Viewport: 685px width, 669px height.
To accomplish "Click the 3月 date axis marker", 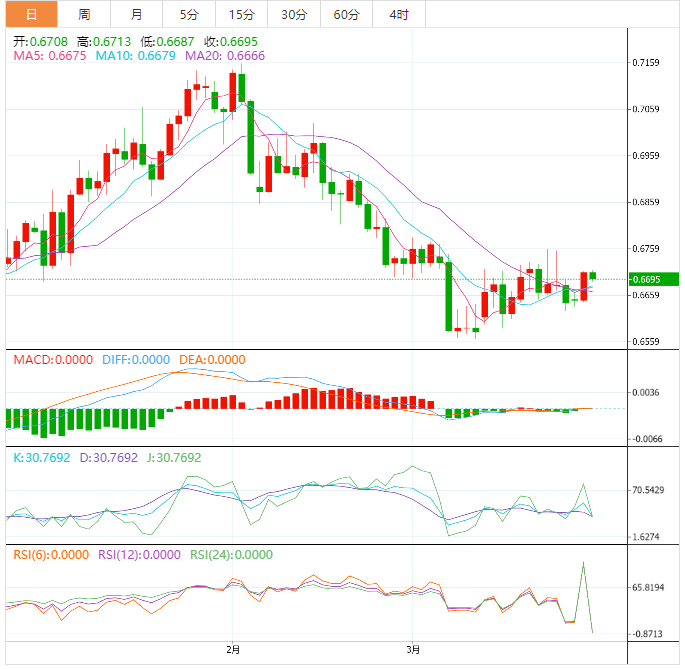I will click(x=413, y=649).
